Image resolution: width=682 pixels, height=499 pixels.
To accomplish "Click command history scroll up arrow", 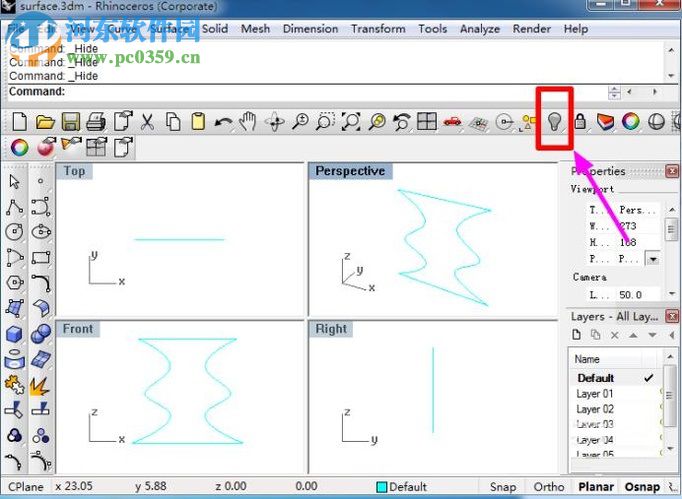I will (x=671, y=50).
